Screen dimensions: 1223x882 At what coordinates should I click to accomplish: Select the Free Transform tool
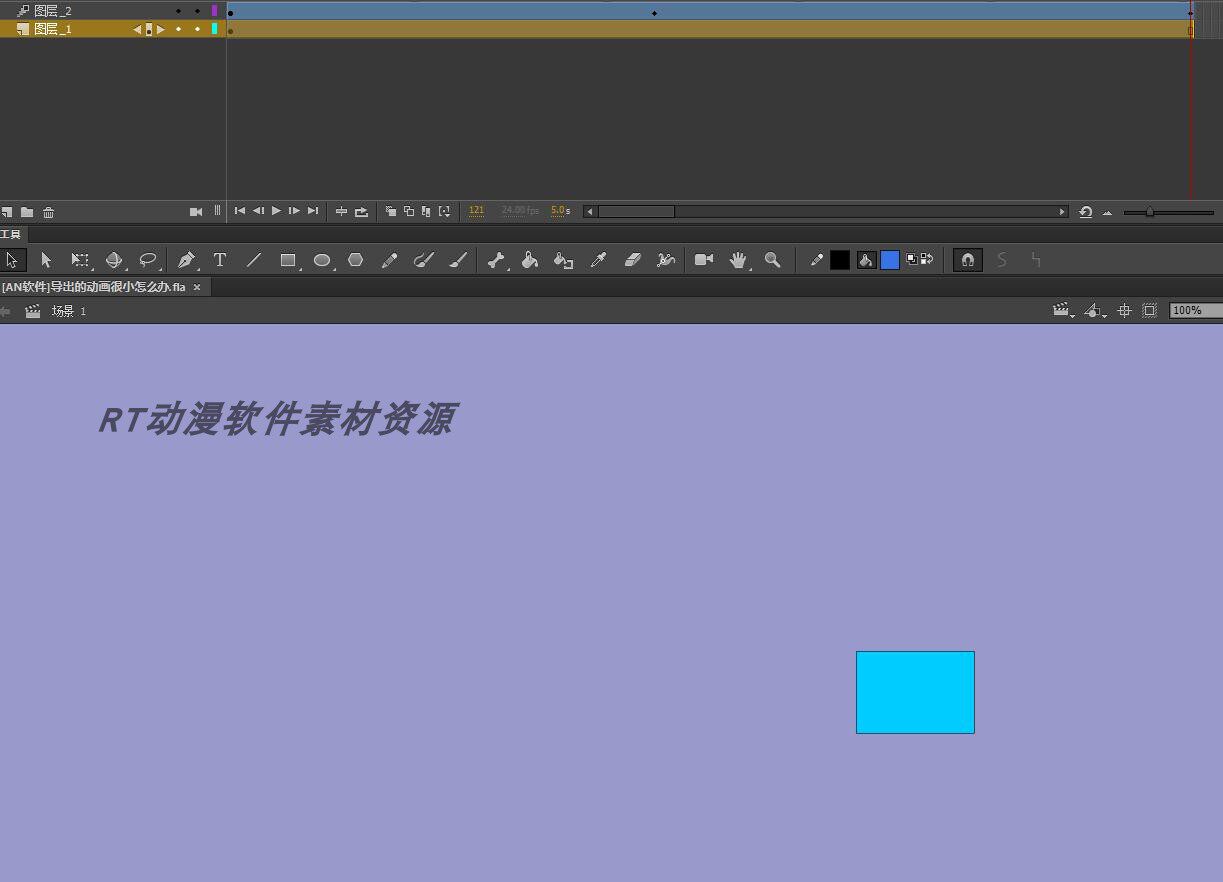(x=80, y=260)
